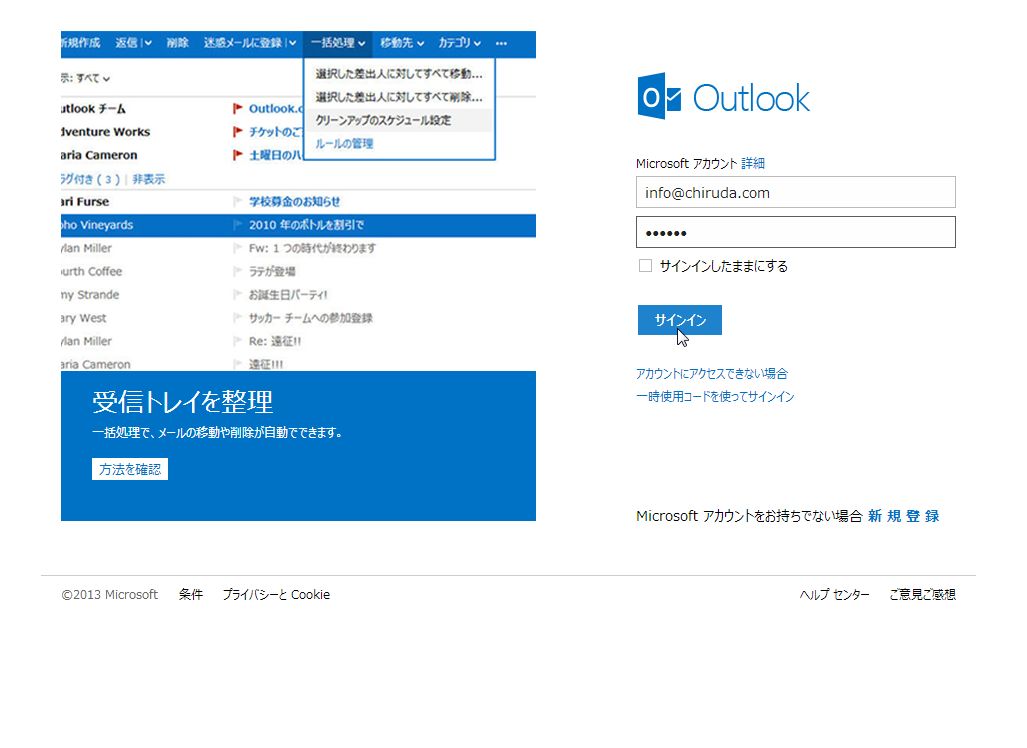Click the ©2013 Microsoft footer text
1027x748 pixels.
pos(109,595)
